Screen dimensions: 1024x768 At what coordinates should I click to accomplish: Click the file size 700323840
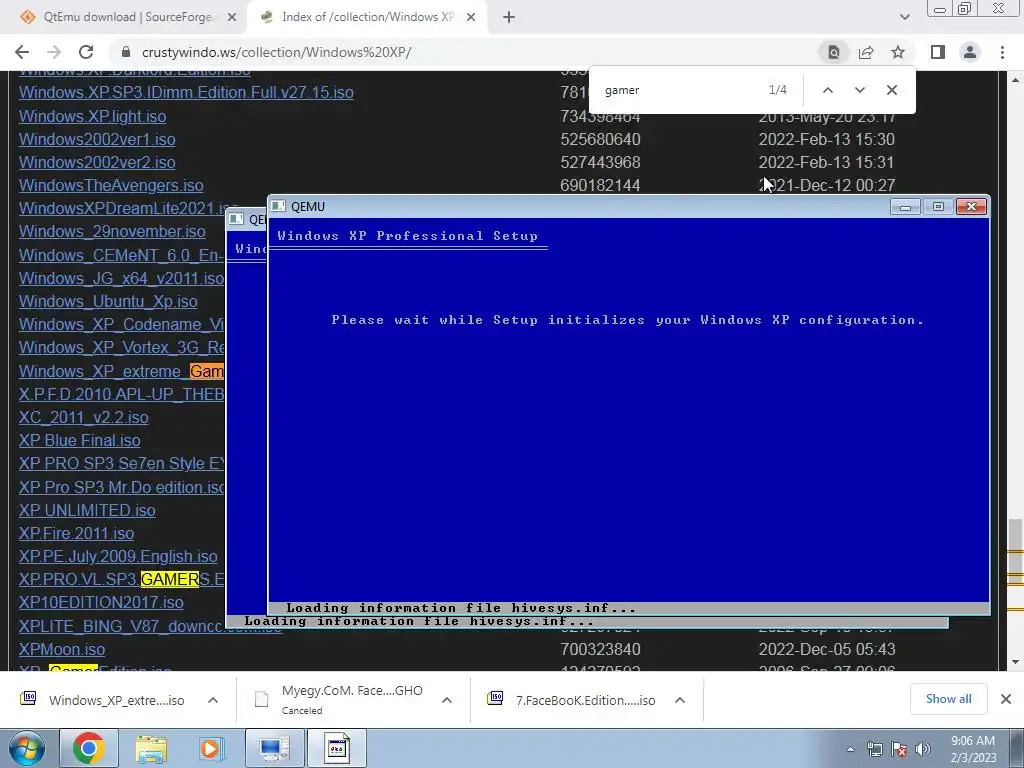[x=600, y=650]
